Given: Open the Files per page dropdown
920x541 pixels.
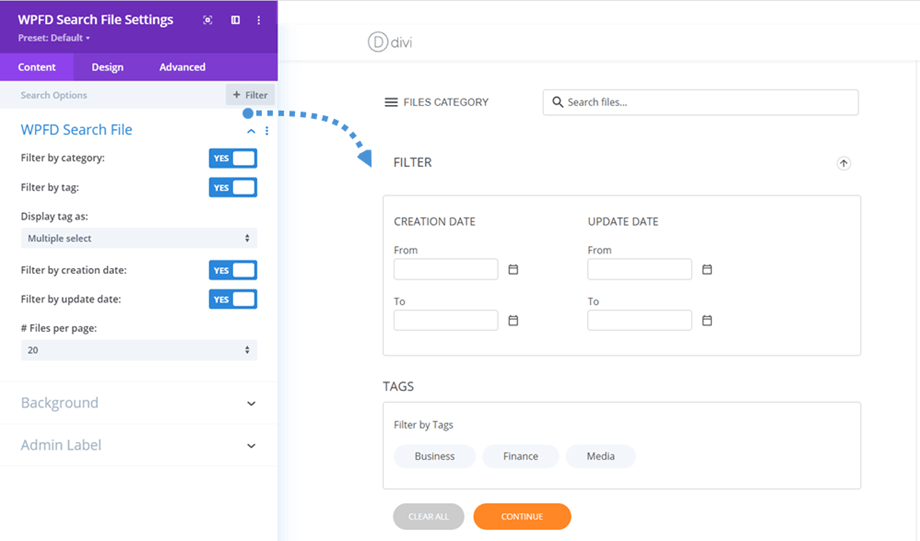Looking at the screenshot, I should click(x=138, y=350).
